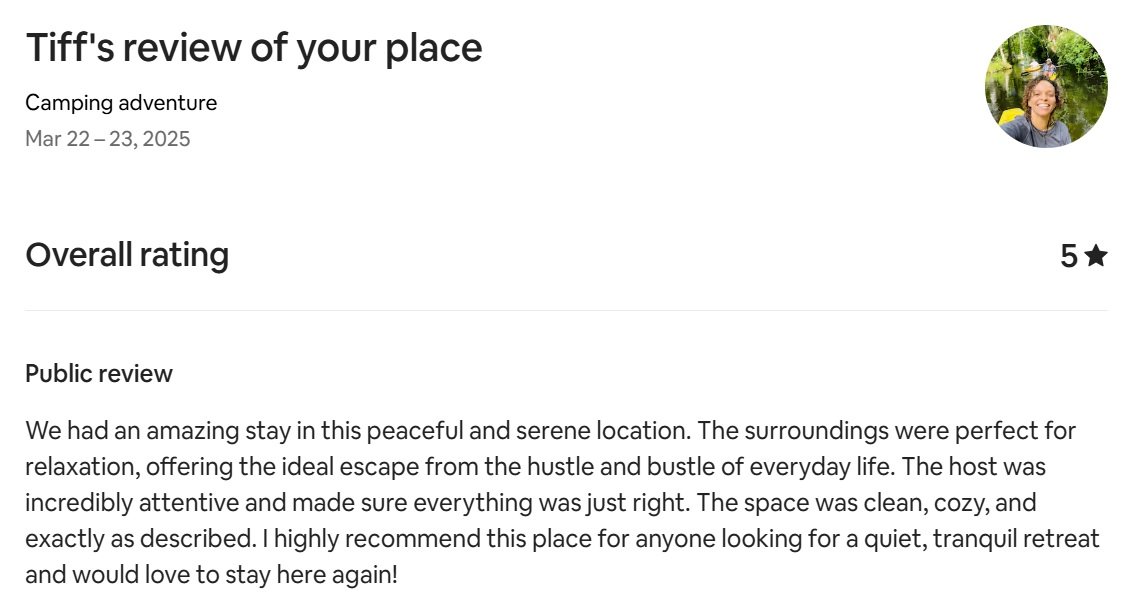Select the number 5 overall rating

pyautogui.click(x=1069, y=256)
